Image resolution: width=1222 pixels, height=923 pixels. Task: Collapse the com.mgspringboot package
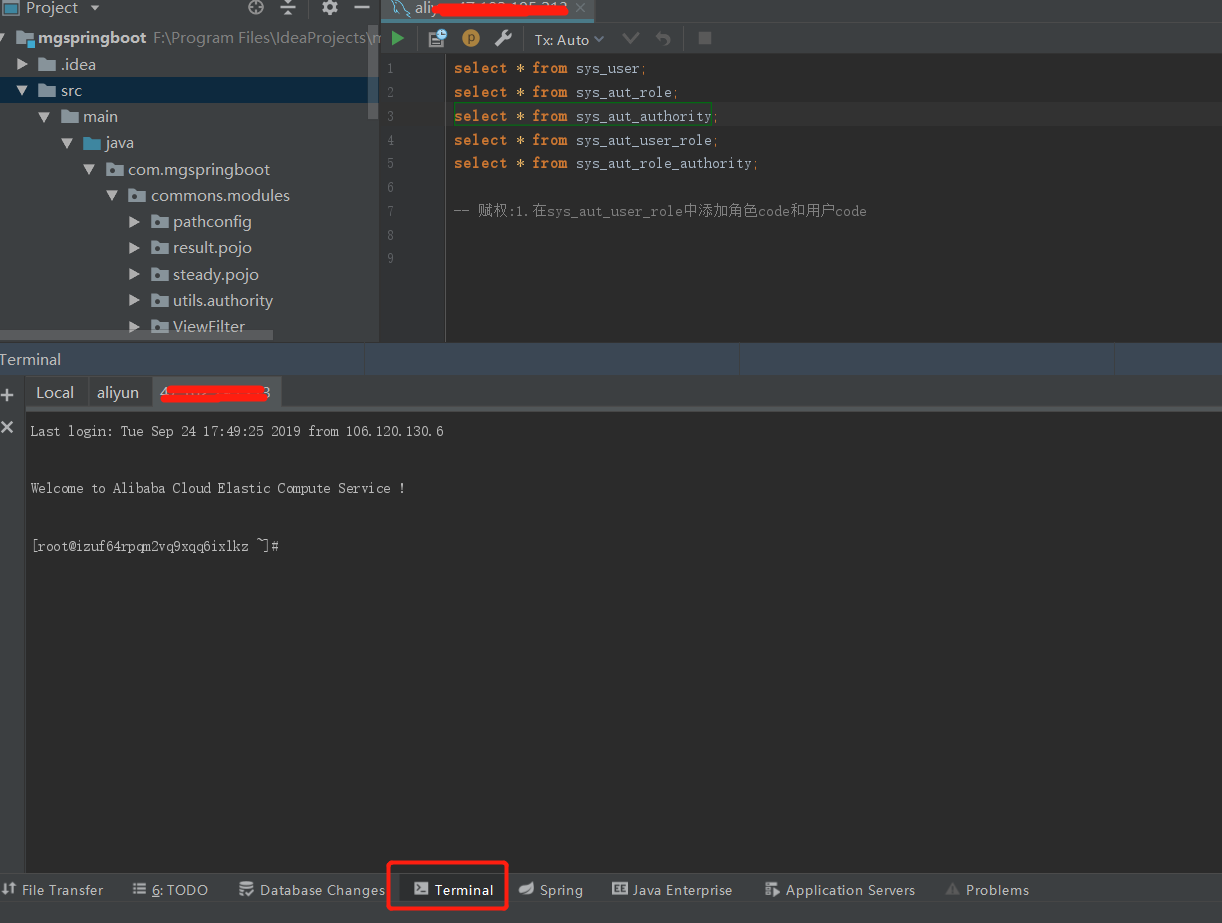90,169
